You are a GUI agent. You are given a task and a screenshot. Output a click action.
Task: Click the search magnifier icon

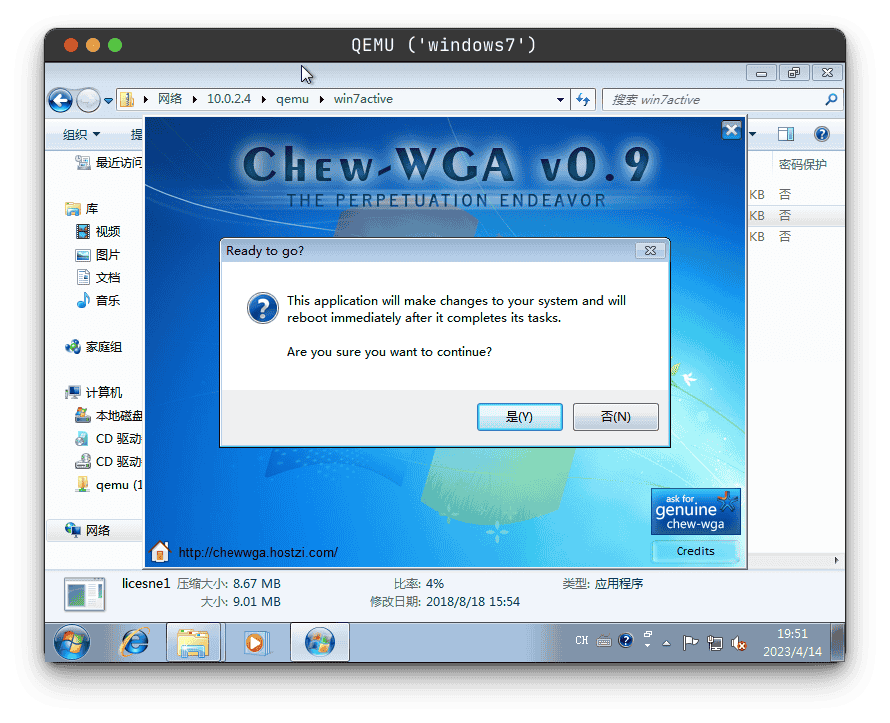point(831,100)
